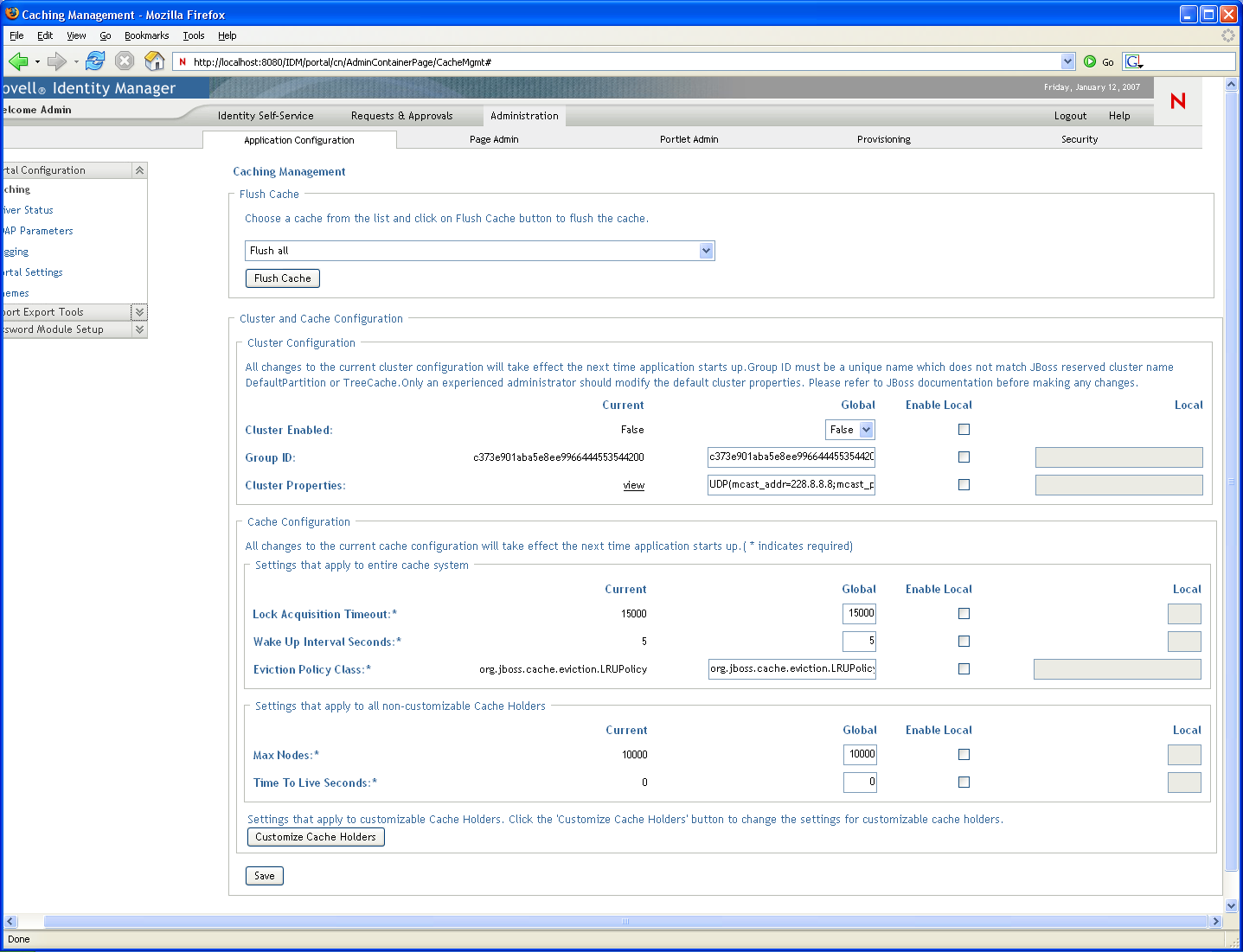
Task: Open the Cluster Enabled global False dropdown
Action: click(x=866, y=430)
